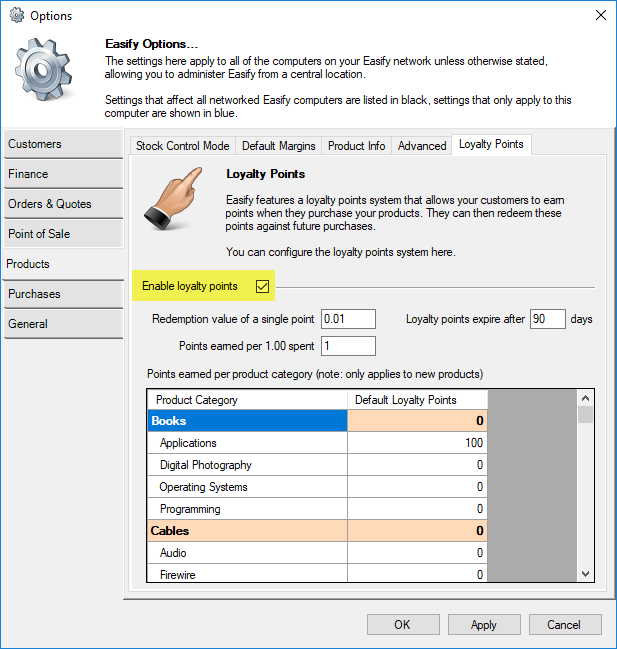Click the category list scroll down arrow

[585, 574]
